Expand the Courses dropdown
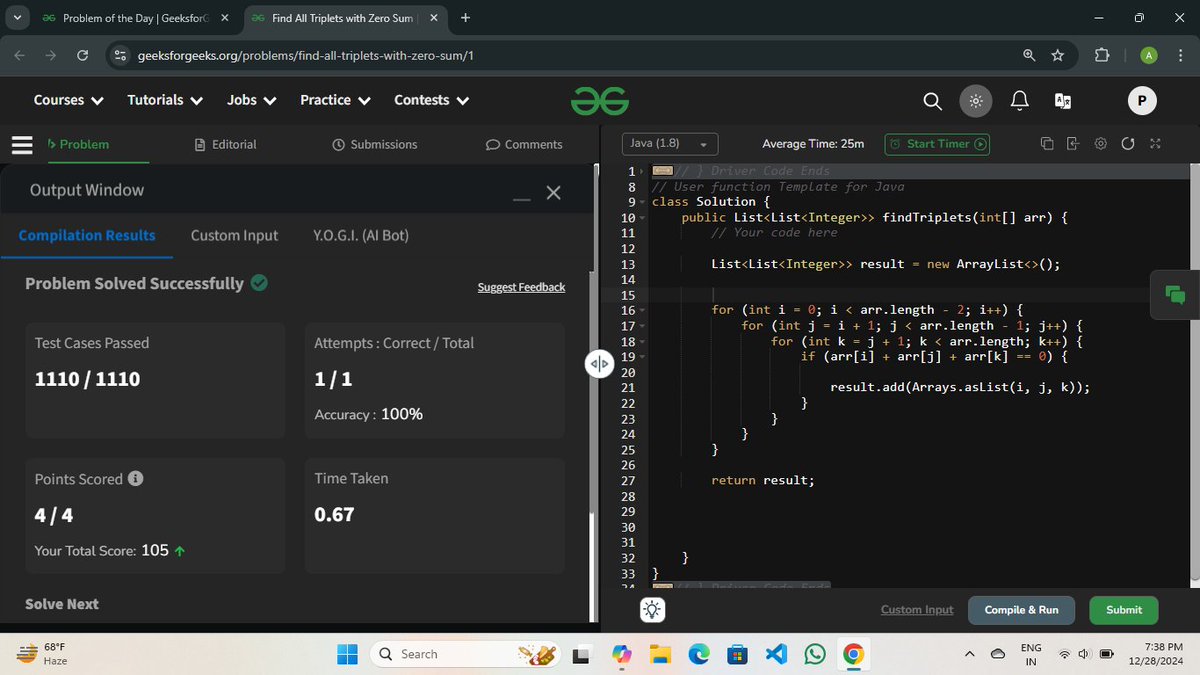The height and width of the screenshot is (675, 1200). (68, 100)
